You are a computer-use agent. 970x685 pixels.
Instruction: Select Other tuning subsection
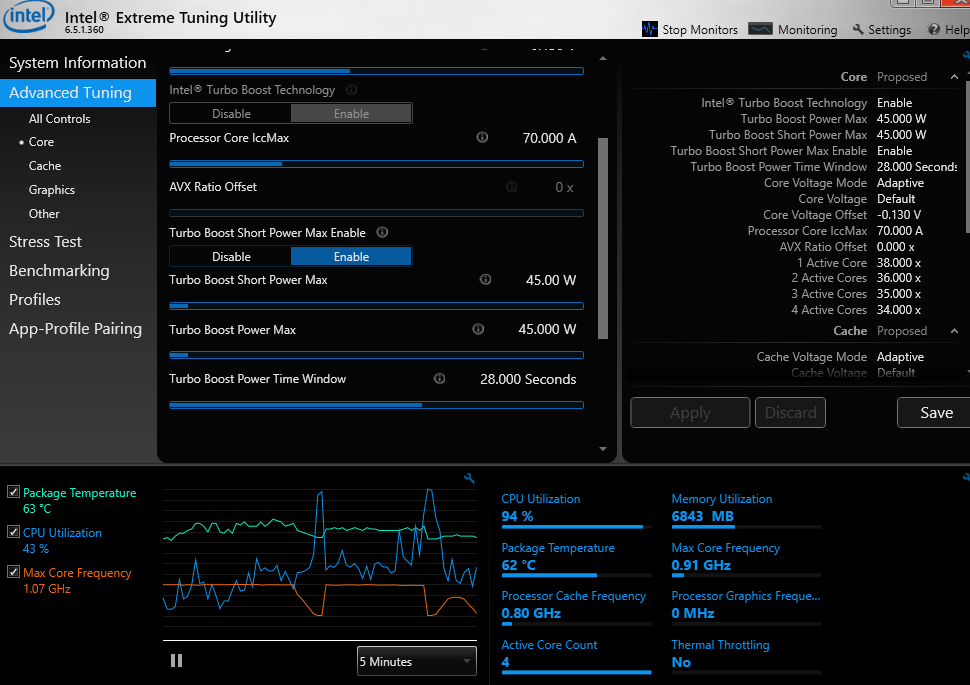coord(44,214)
